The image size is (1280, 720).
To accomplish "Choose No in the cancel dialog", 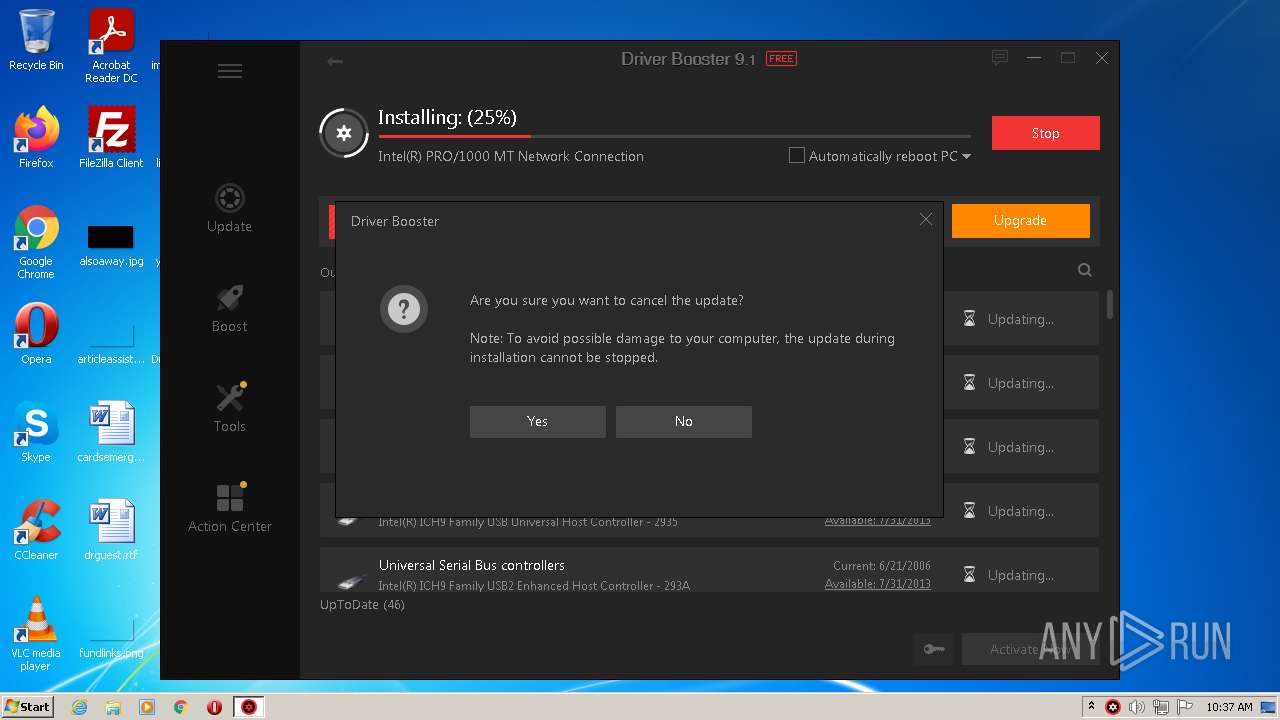I will [683, 421].
